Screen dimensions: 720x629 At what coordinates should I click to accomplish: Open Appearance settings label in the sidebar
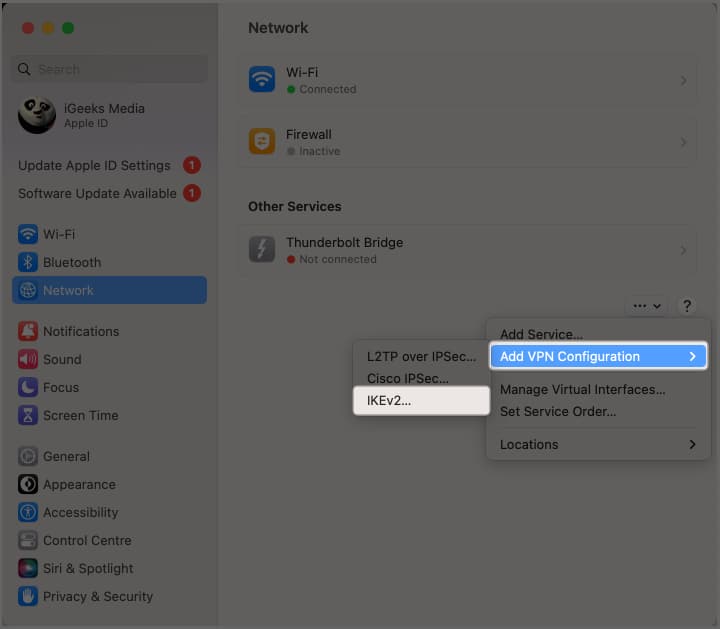coord(79,484)
